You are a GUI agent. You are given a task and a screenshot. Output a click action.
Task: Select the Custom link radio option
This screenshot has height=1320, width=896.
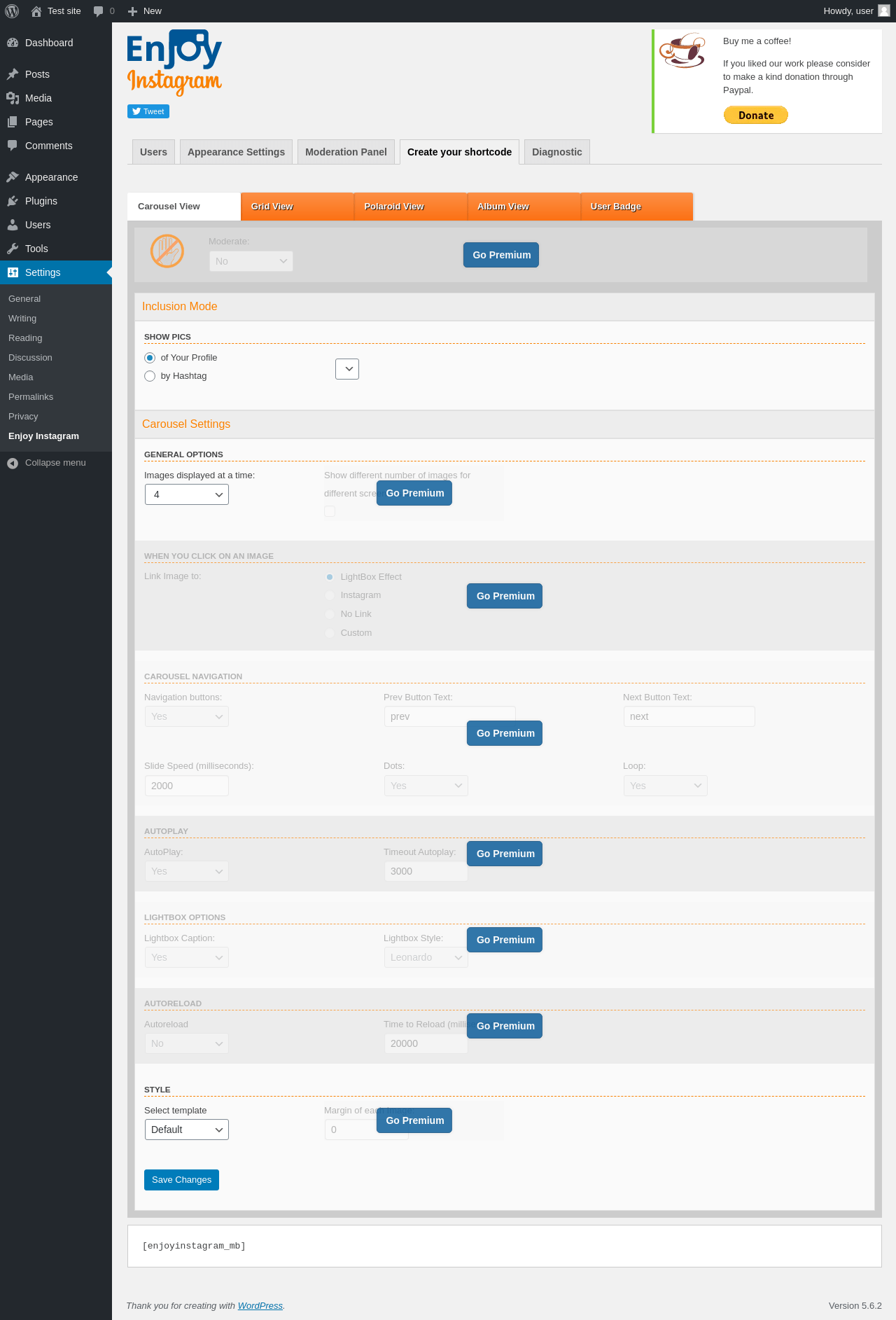[x=330, y=633]
